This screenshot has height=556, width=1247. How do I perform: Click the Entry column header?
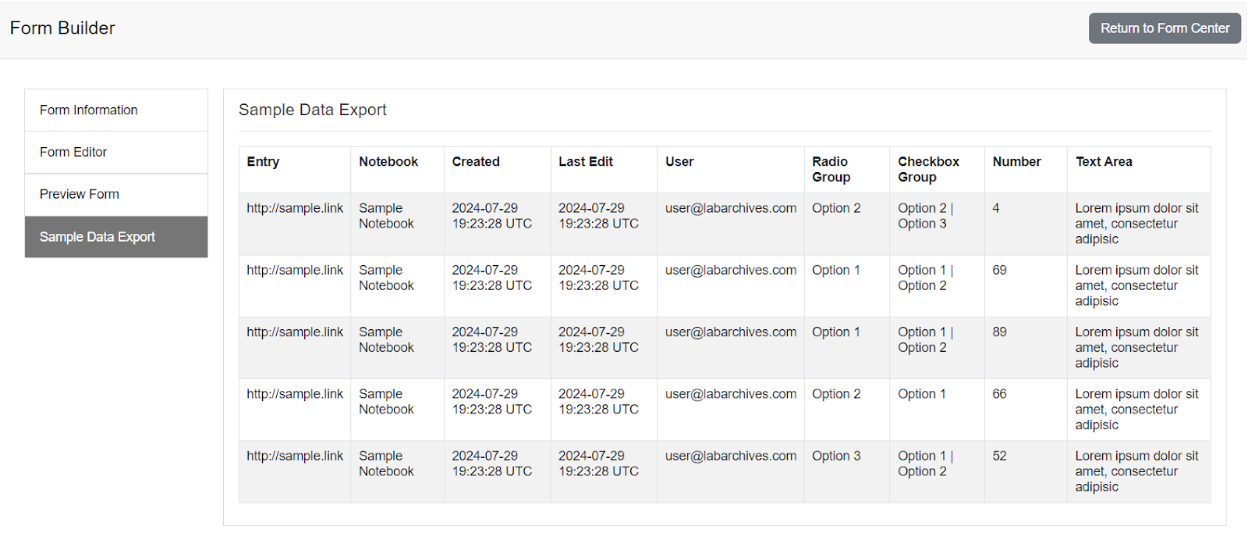pos(263,162)
